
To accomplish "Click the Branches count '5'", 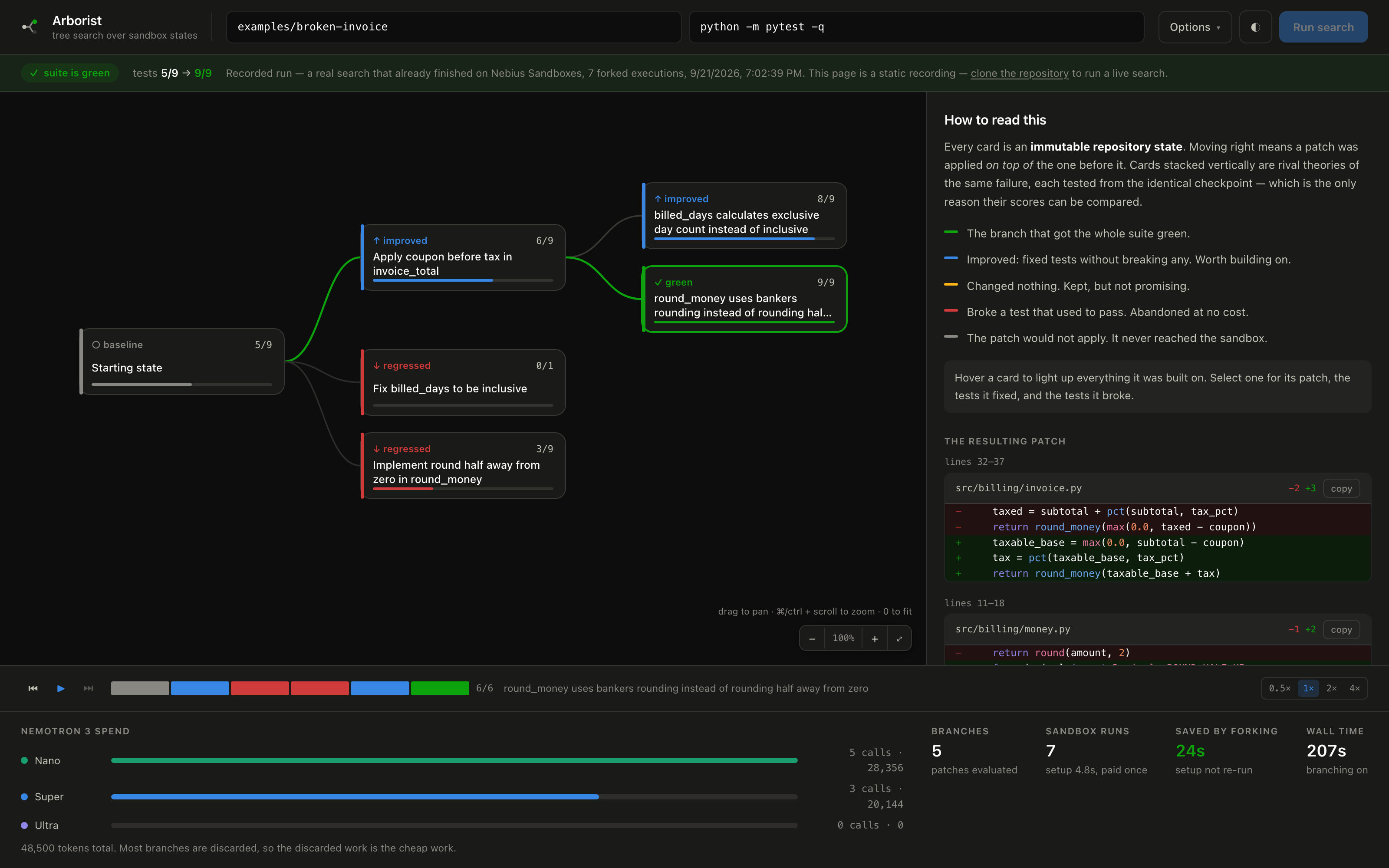I will (937, 751).
